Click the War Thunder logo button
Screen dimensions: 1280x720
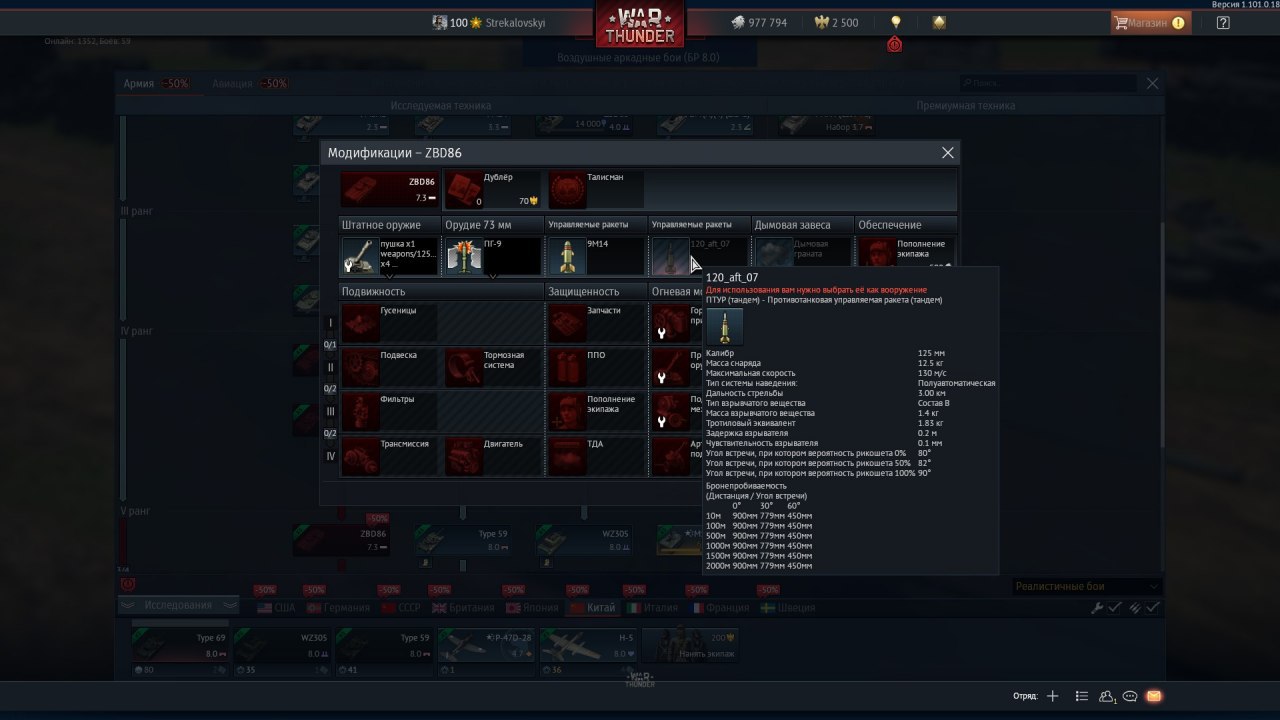click(640, 25)
